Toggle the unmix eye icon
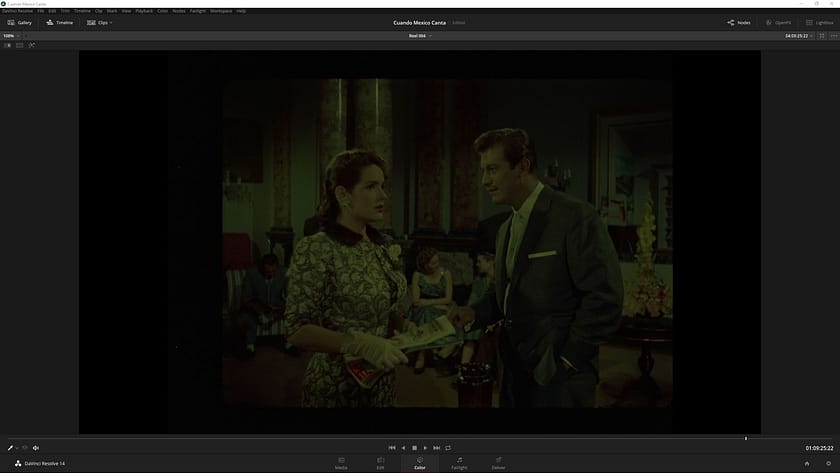Image resolution: width=840 pixels, height=473 pixels. (25, 448)
